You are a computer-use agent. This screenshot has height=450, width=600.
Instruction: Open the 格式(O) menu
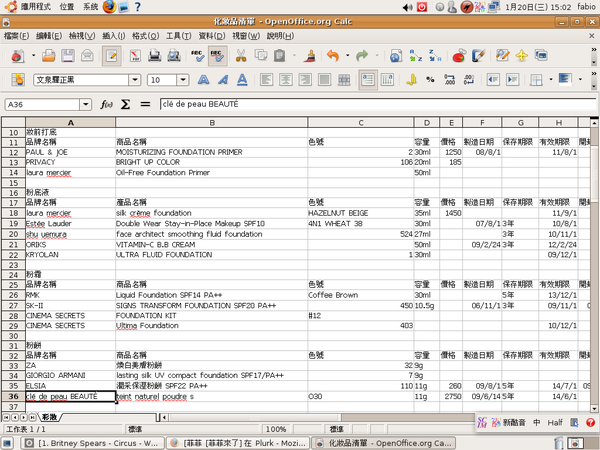[145, 36]
